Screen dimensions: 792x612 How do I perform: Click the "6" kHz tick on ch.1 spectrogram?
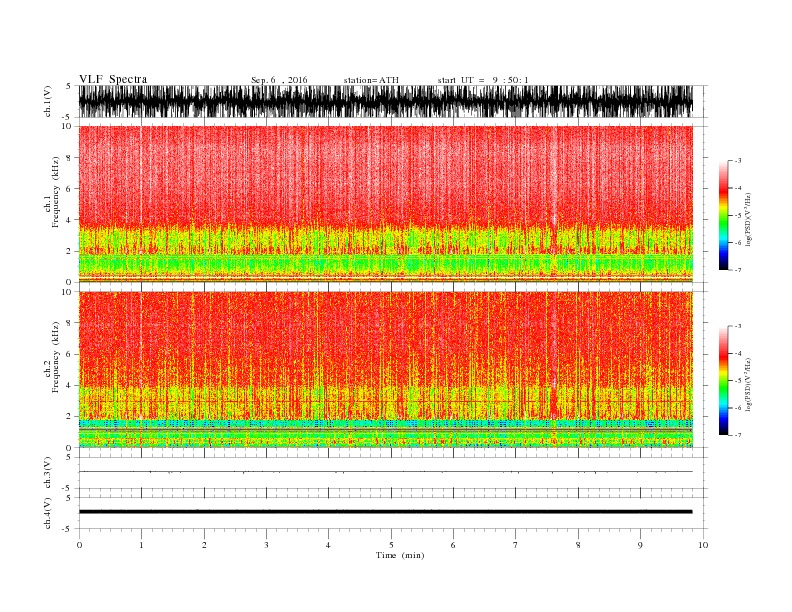tap(69, 189)
